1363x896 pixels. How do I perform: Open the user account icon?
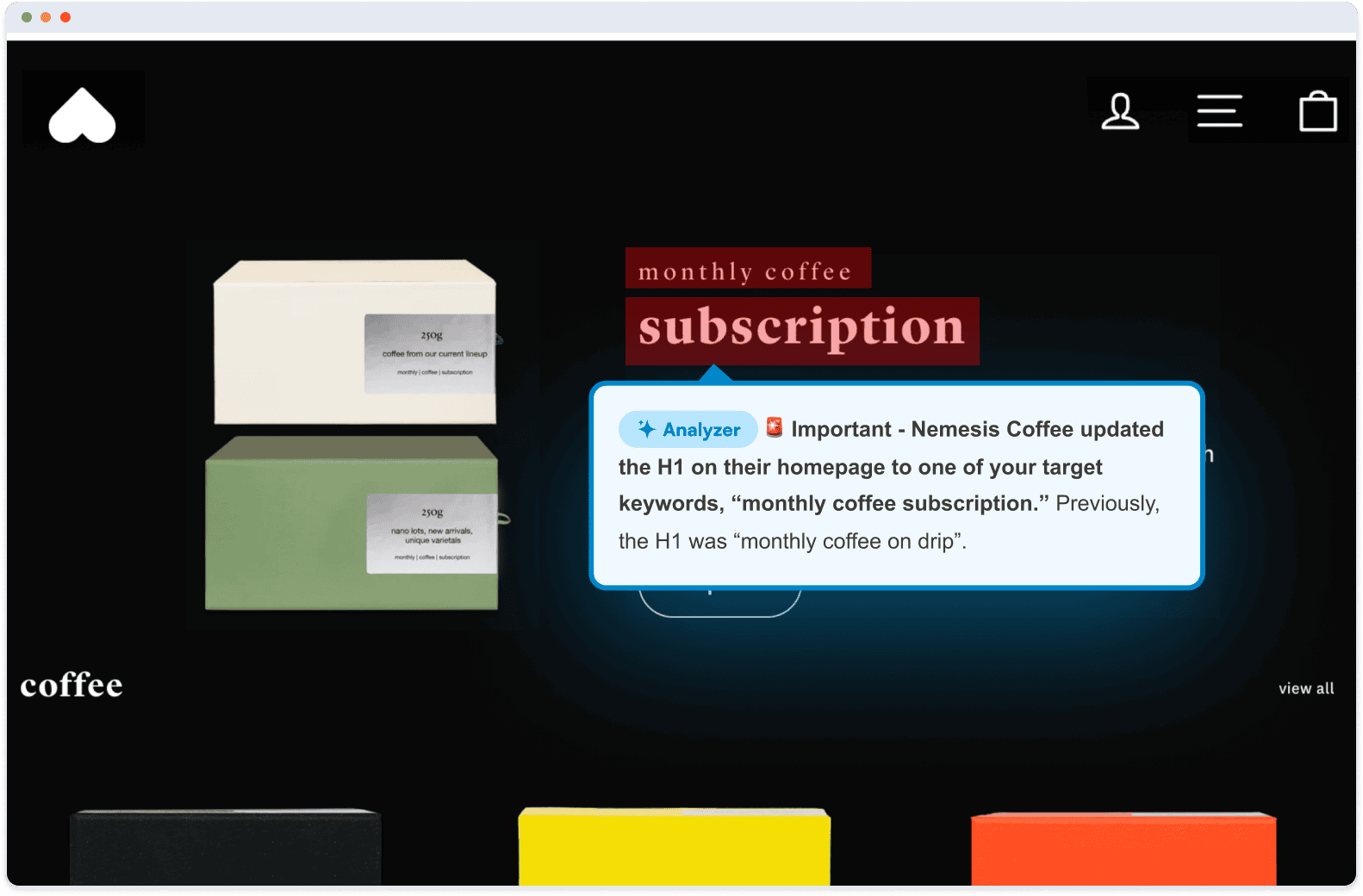pyautogui.click(x=1120, y=111)
